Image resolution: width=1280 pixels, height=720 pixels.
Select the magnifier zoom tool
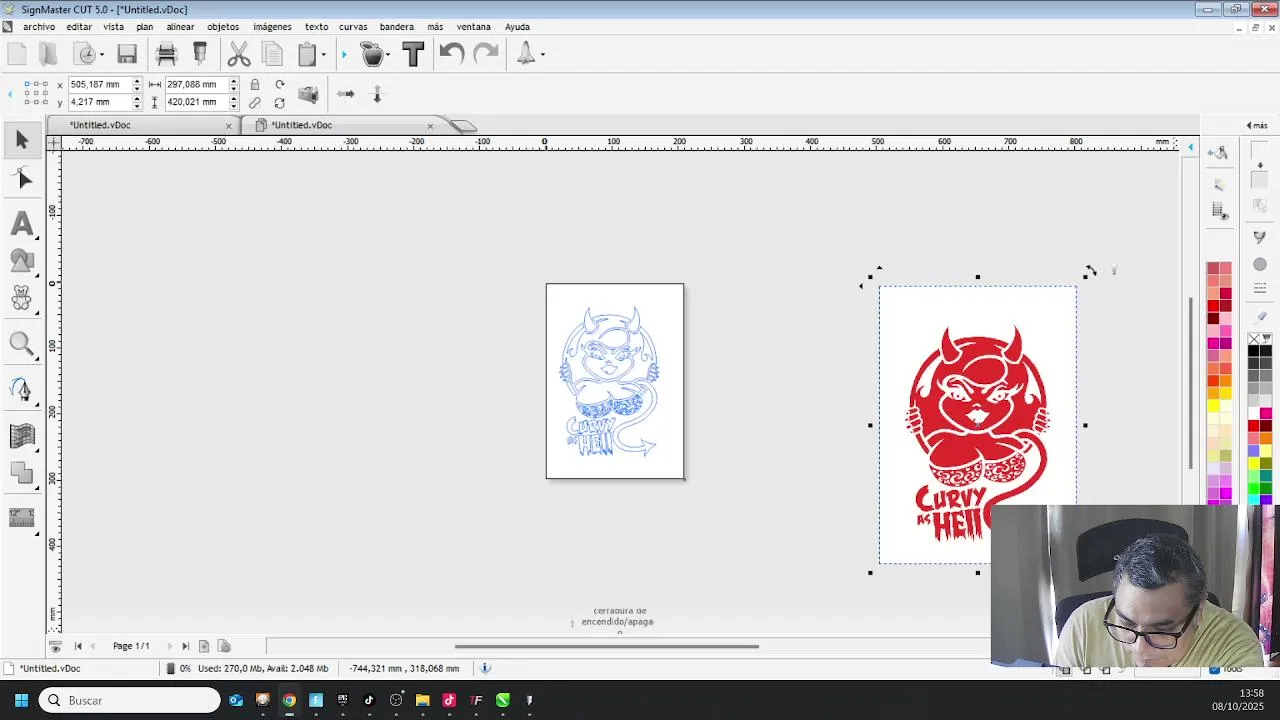point(22,345)
